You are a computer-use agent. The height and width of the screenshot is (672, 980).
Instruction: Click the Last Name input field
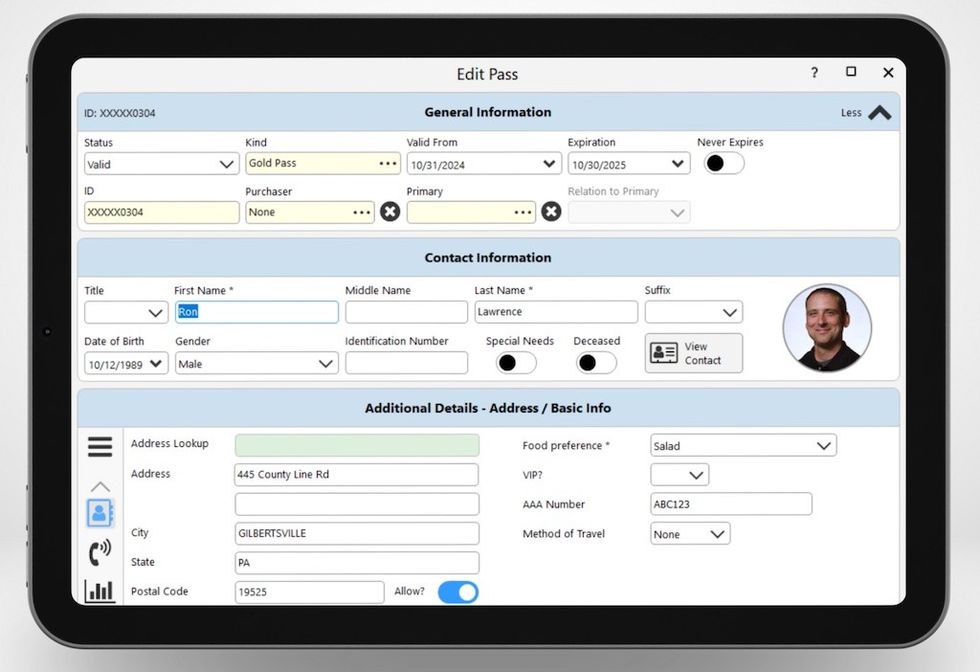coord(555,312)
